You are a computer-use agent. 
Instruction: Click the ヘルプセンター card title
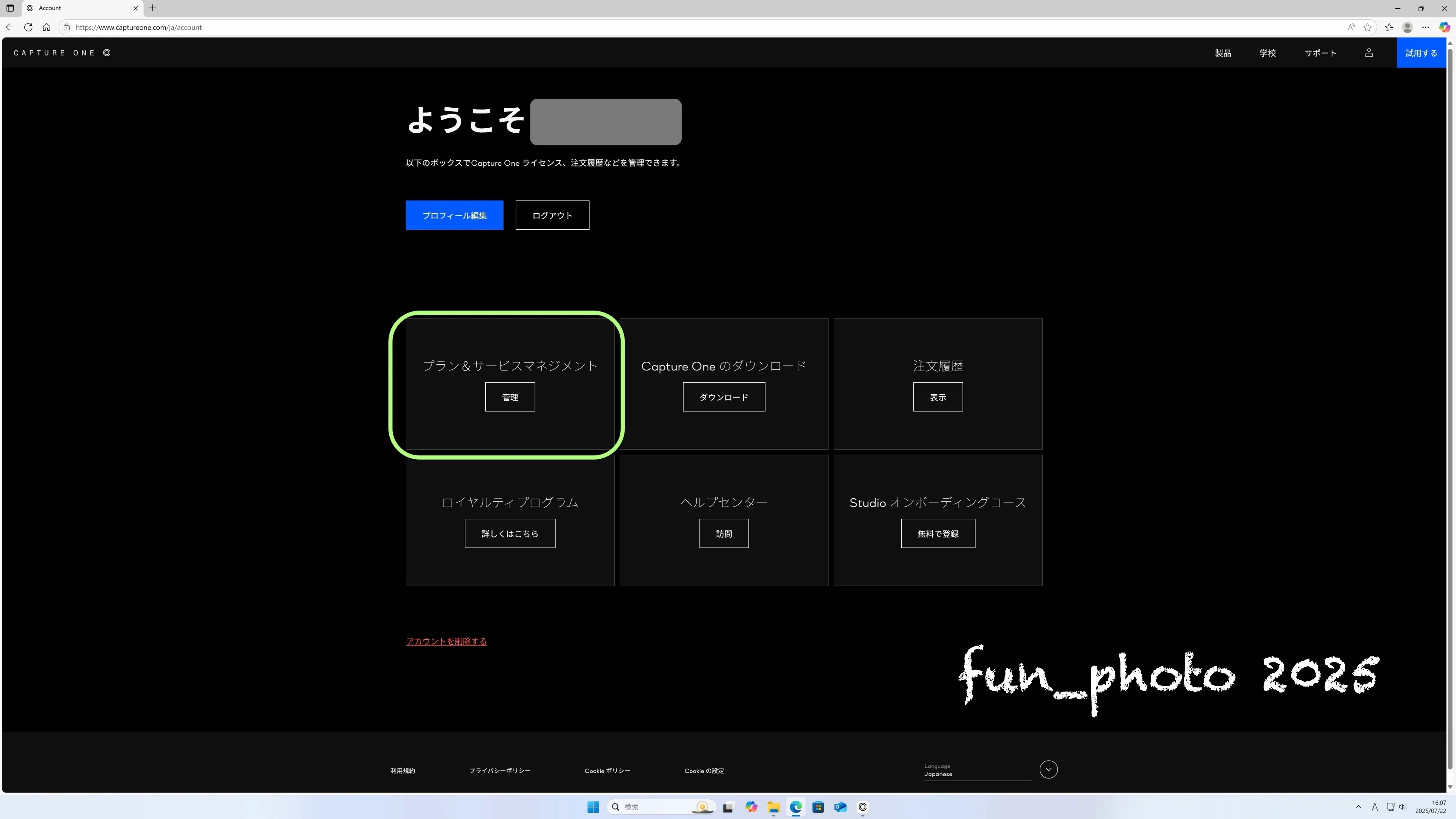tap(724, 502)
